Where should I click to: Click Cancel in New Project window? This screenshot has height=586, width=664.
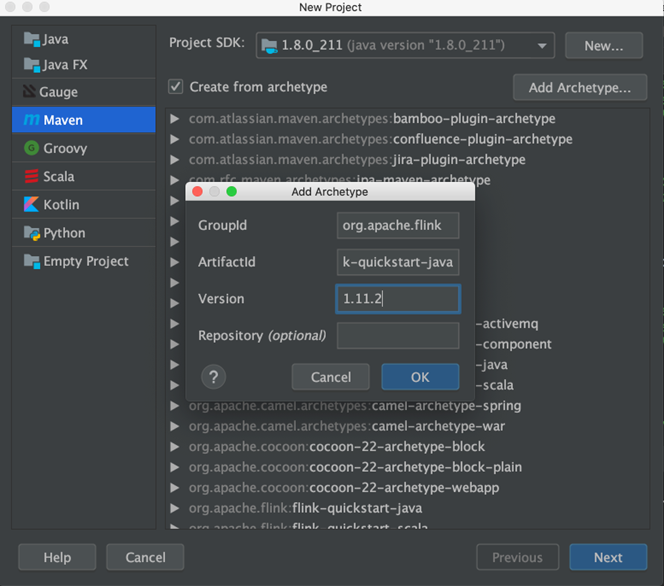(x=145, y=557)
